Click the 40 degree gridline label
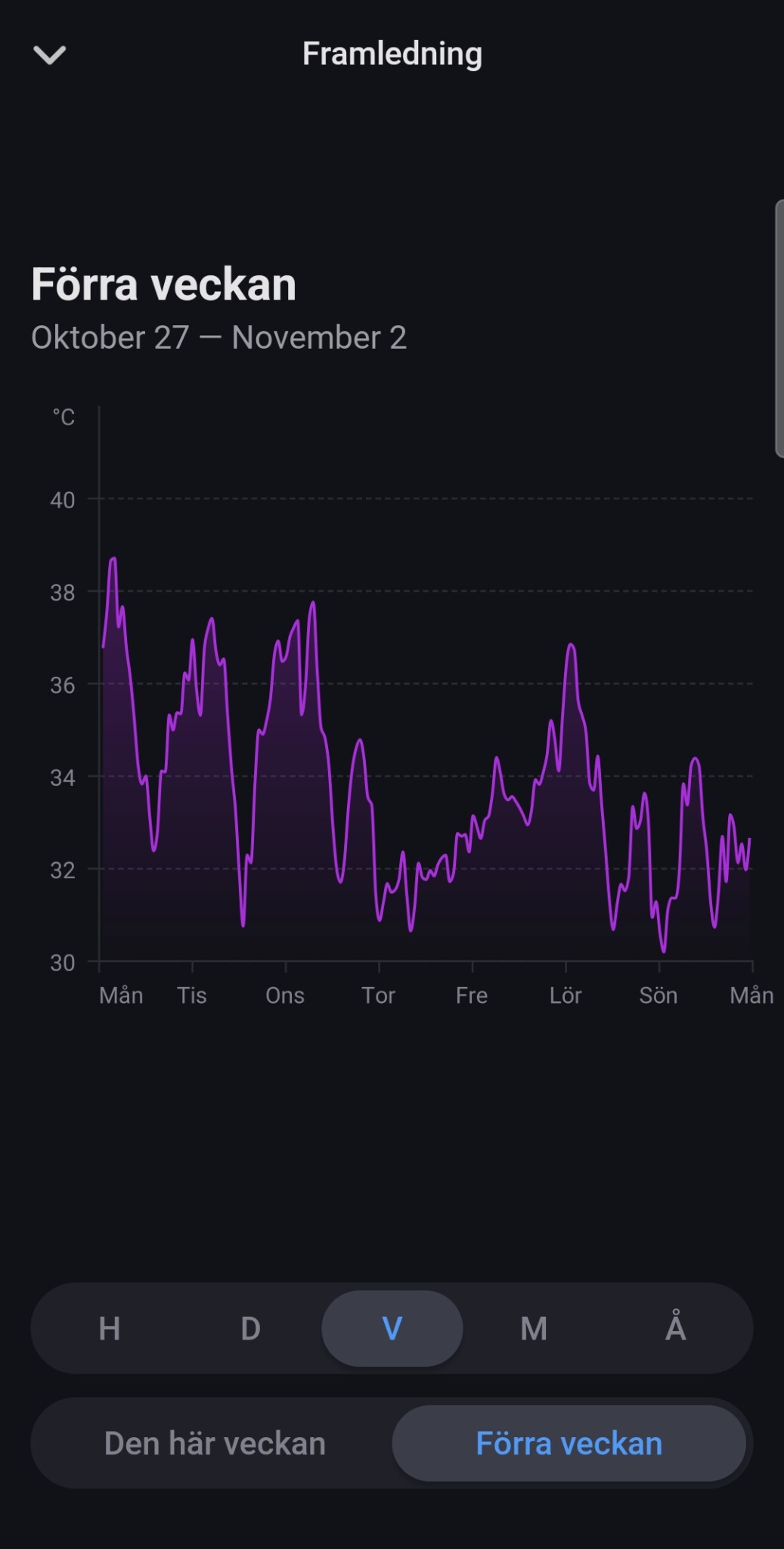The image size is (784, 1549). [x=63, y=500]
